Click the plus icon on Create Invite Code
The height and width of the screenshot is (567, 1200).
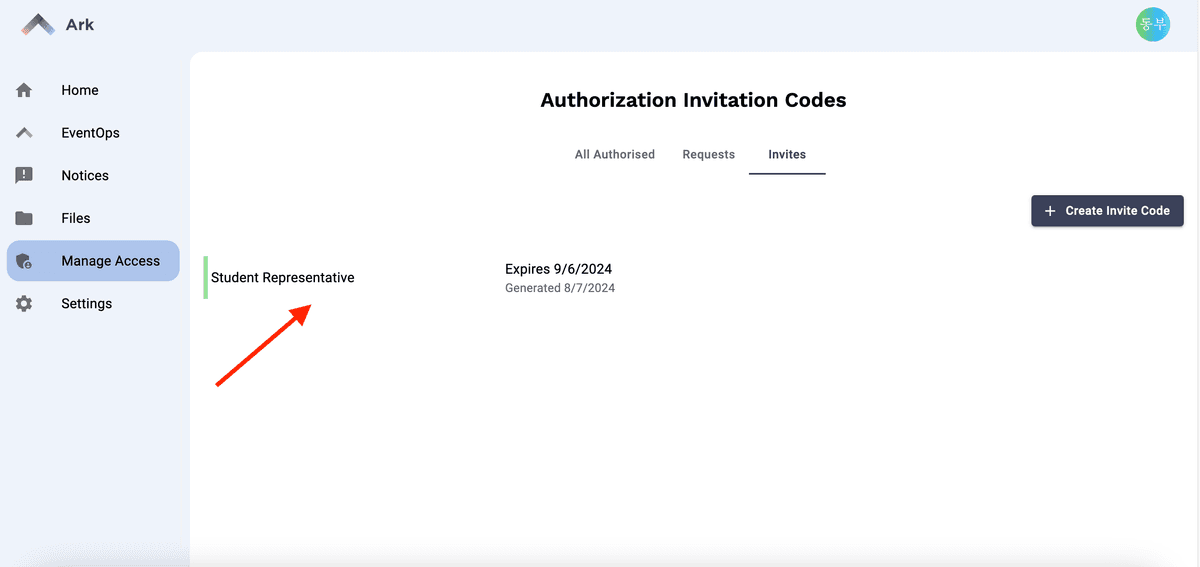(1050, 211)
